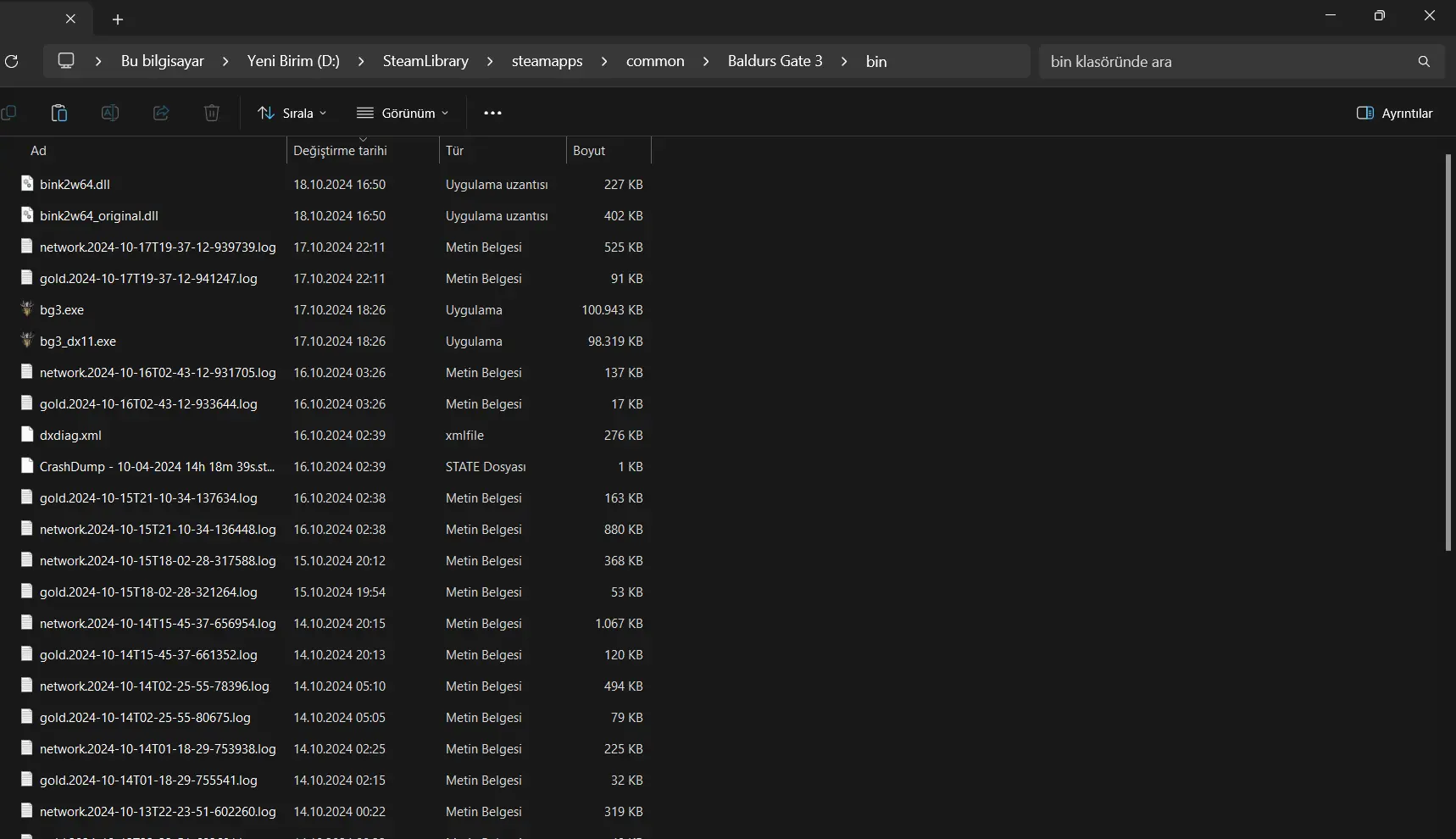Navigate to SteamLibrary breadcrumb folder
The height and width of the screenshot is (839, 1456).
425,61
